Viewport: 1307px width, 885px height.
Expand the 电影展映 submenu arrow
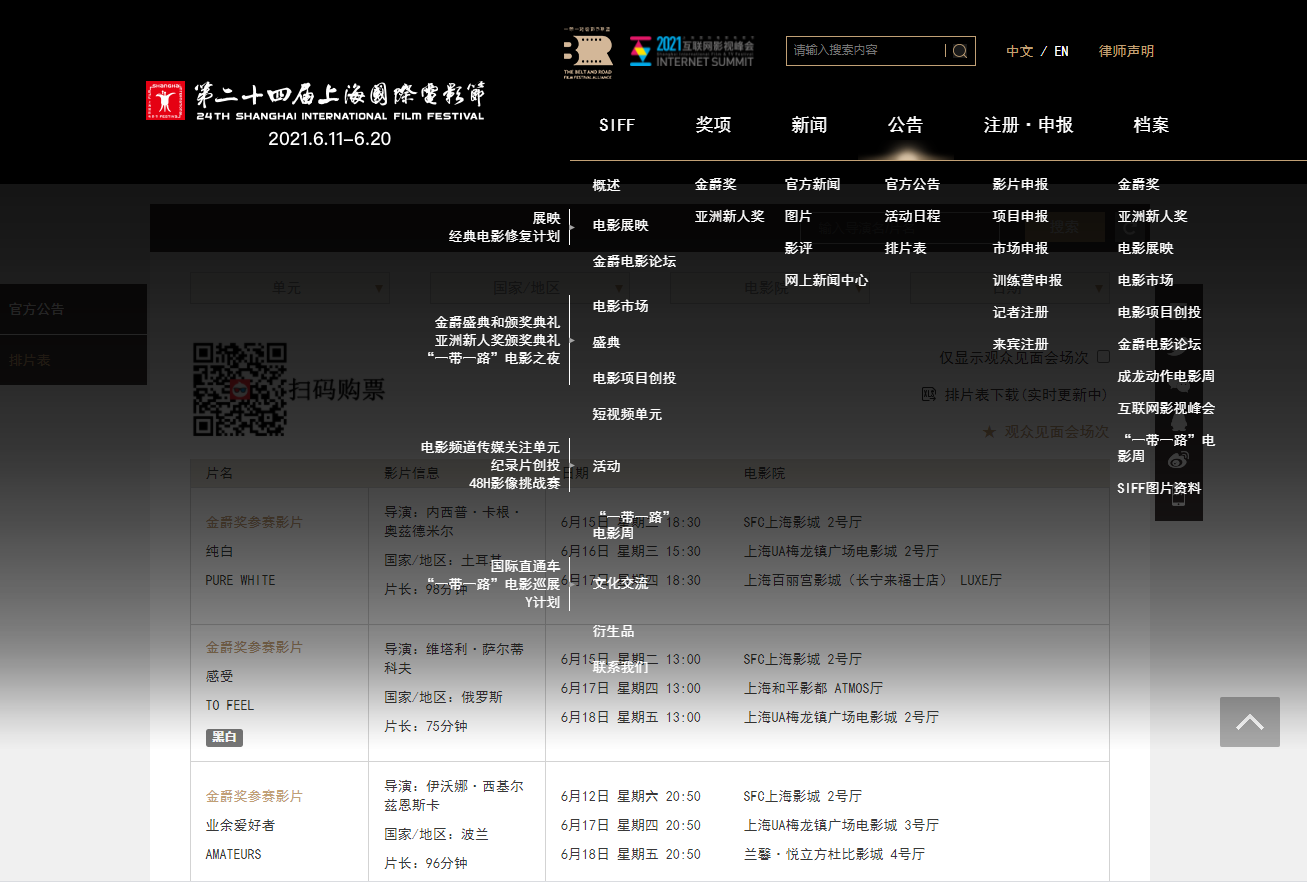(x=573, y=227)
